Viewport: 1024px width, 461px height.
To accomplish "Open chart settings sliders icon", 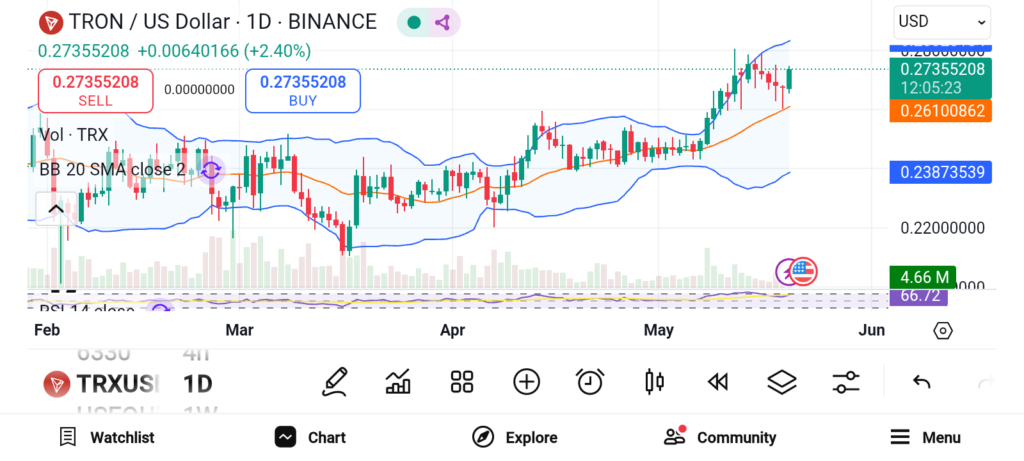I will pyautogui.click(x=846, y=381).
